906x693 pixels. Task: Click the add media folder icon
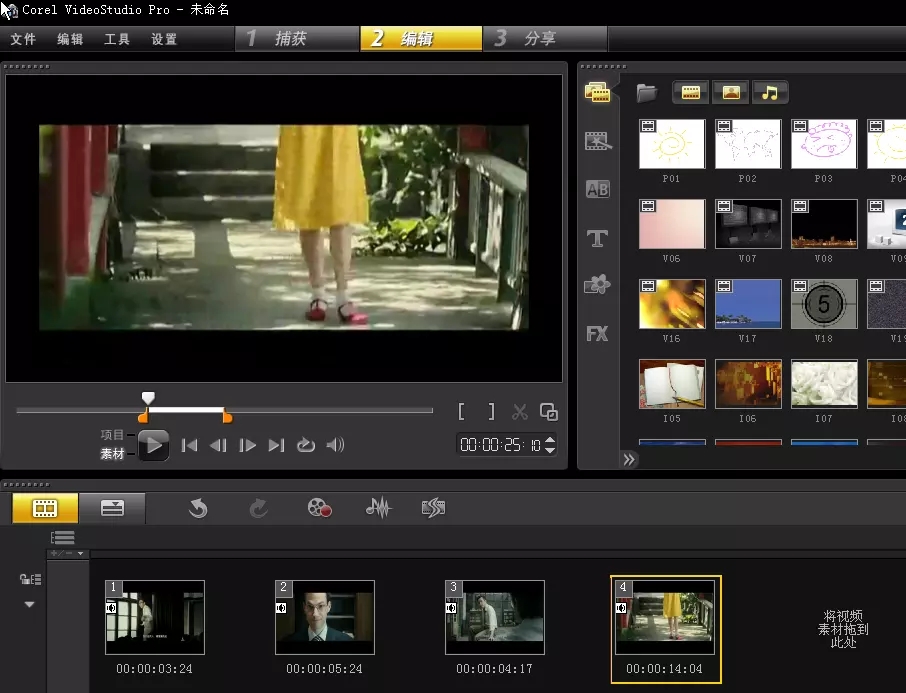point(647,93)
